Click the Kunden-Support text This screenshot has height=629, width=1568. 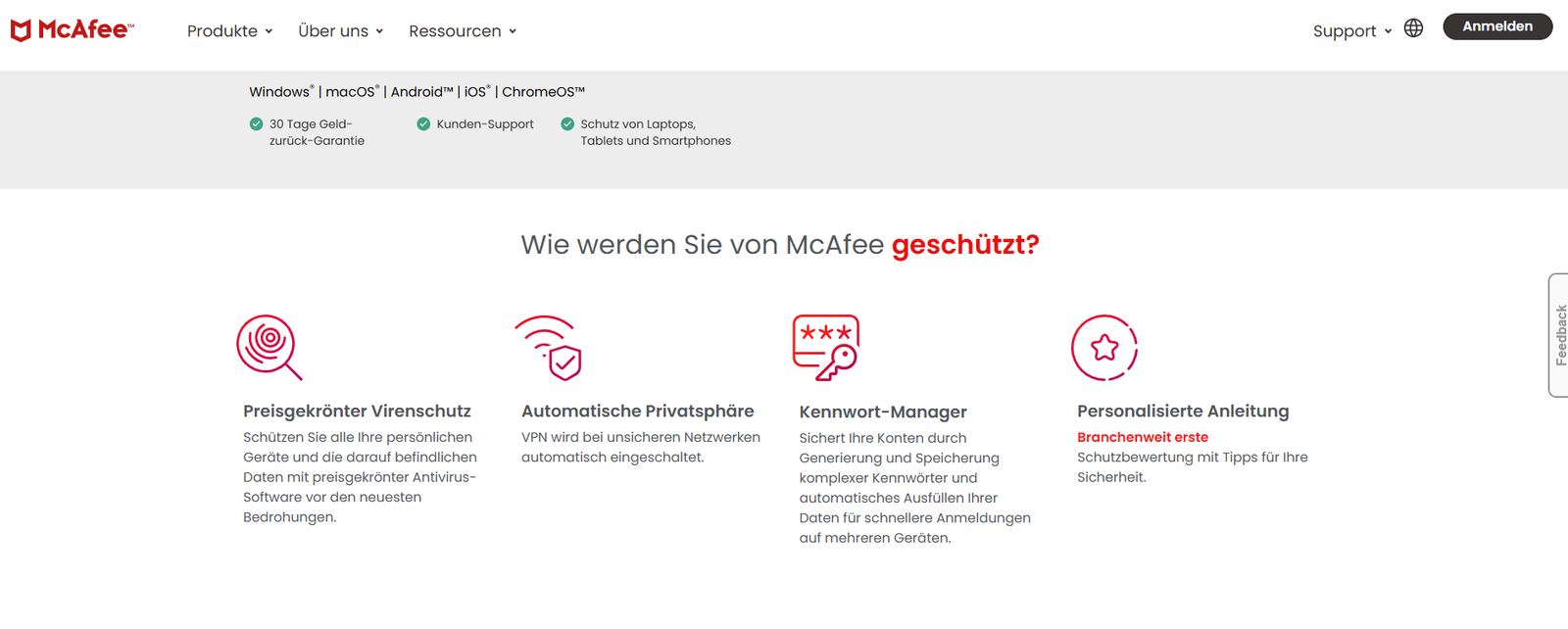(485, 124)
